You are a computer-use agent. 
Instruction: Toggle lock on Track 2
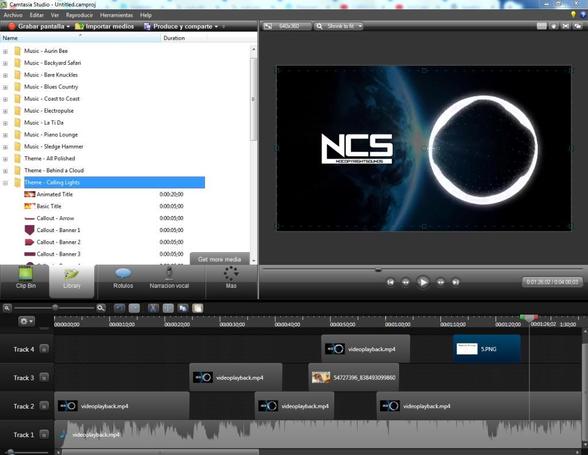coord(44,405)
